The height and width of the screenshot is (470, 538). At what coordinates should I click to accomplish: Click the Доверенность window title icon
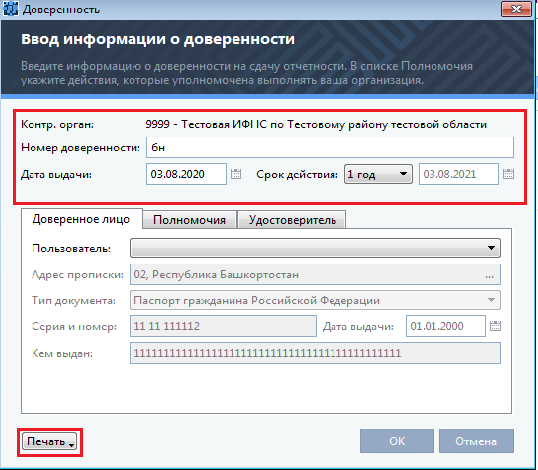coord(11,9)
